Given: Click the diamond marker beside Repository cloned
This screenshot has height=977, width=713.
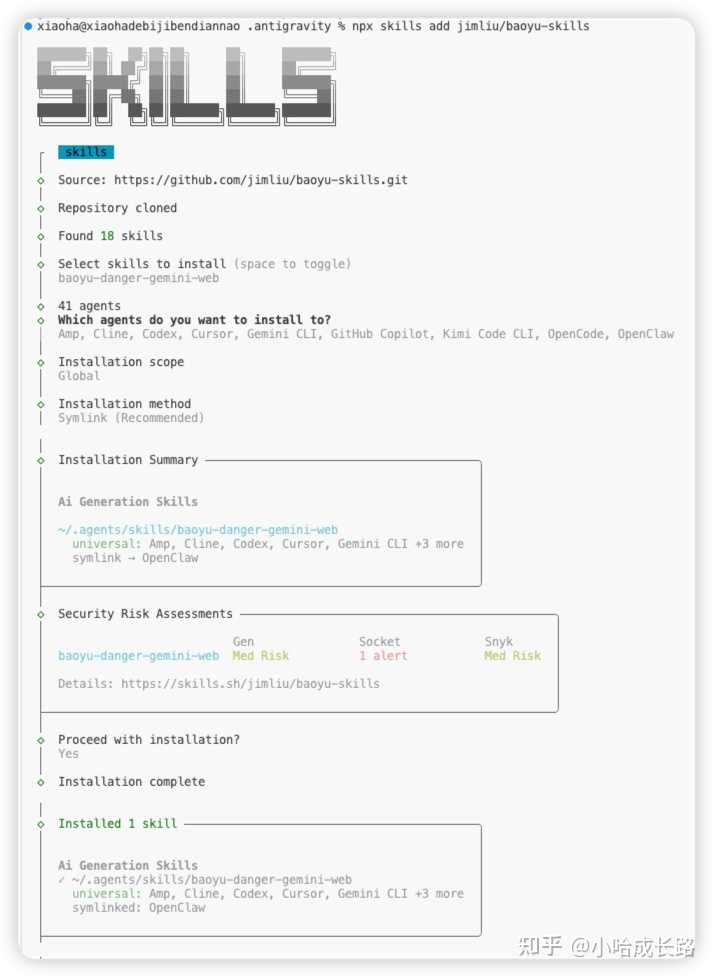Looking at the screenshot, I should [41, 208].
